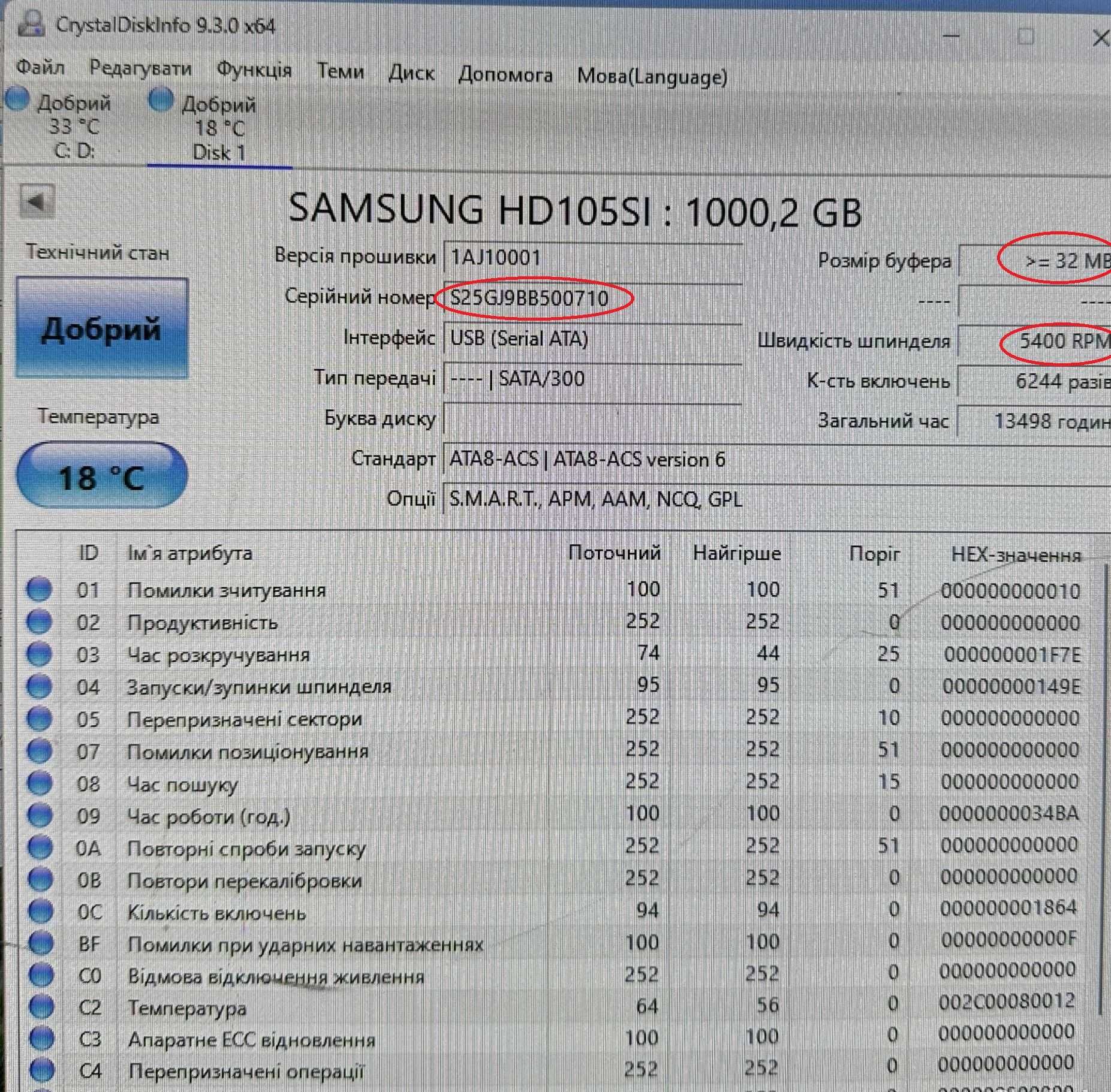Click the options field S.M.A.R.T., APM, AAM
1111x1092 pixels.
[776, 500]
